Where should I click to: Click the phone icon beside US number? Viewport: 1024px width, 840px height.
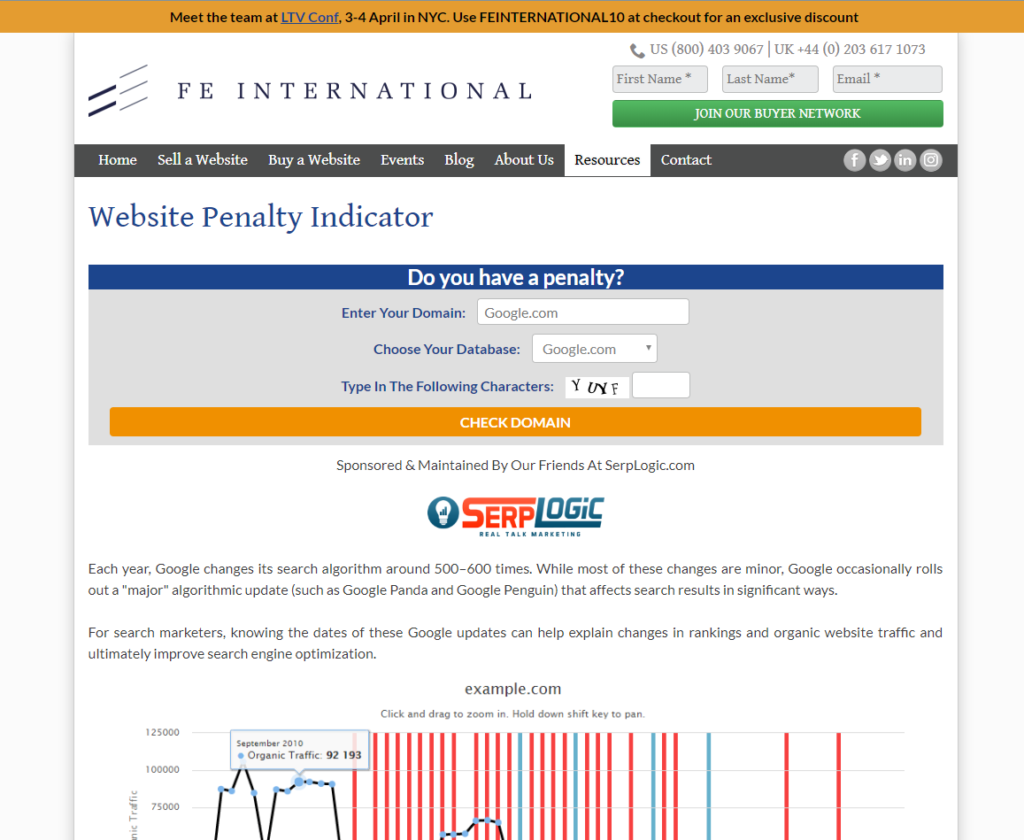(637, 50)
